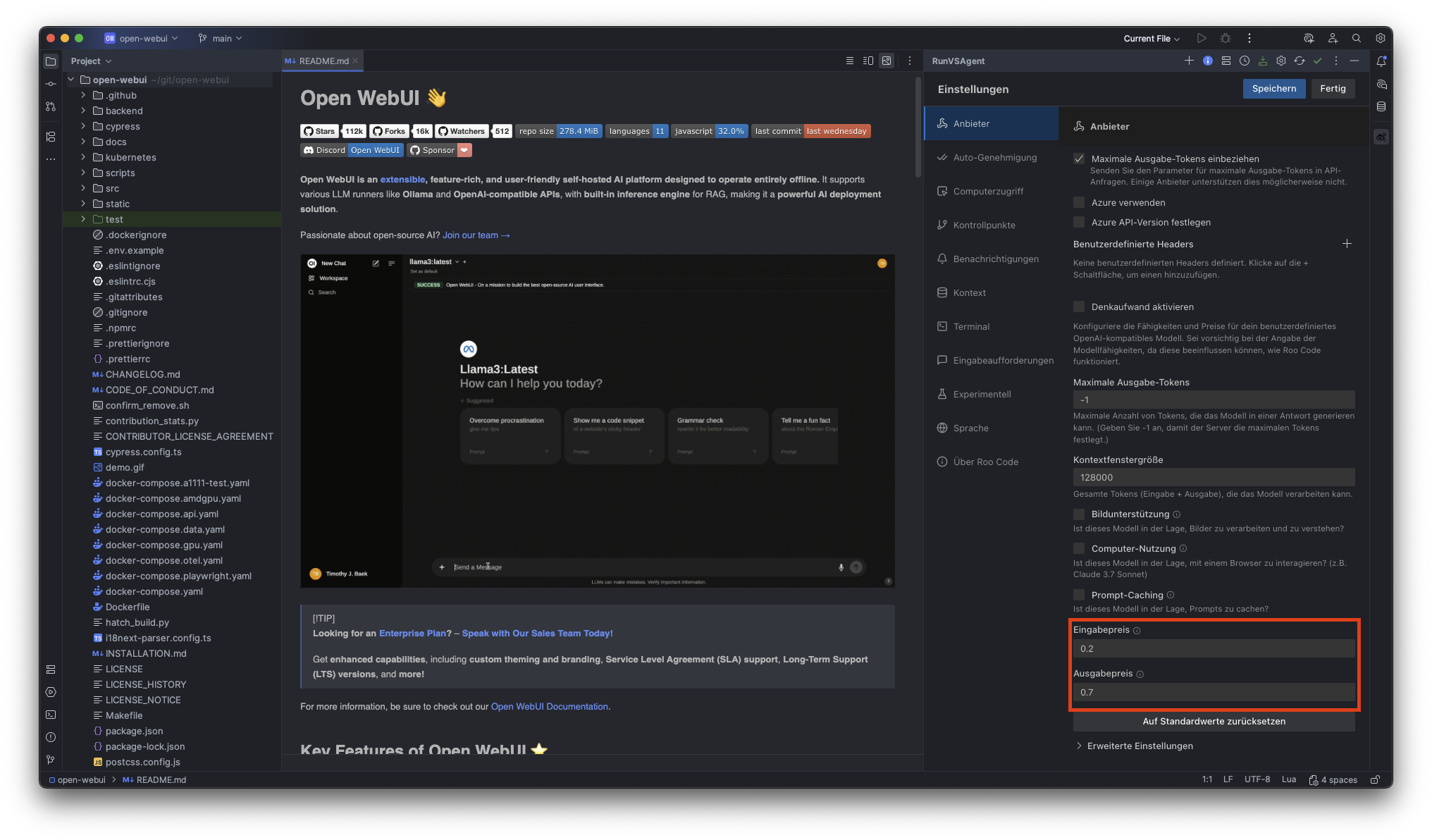Screen dimensions: 1432x840
Task: Click the refresh arrows icon in RunVSAgent
Action: (1300, 61)
